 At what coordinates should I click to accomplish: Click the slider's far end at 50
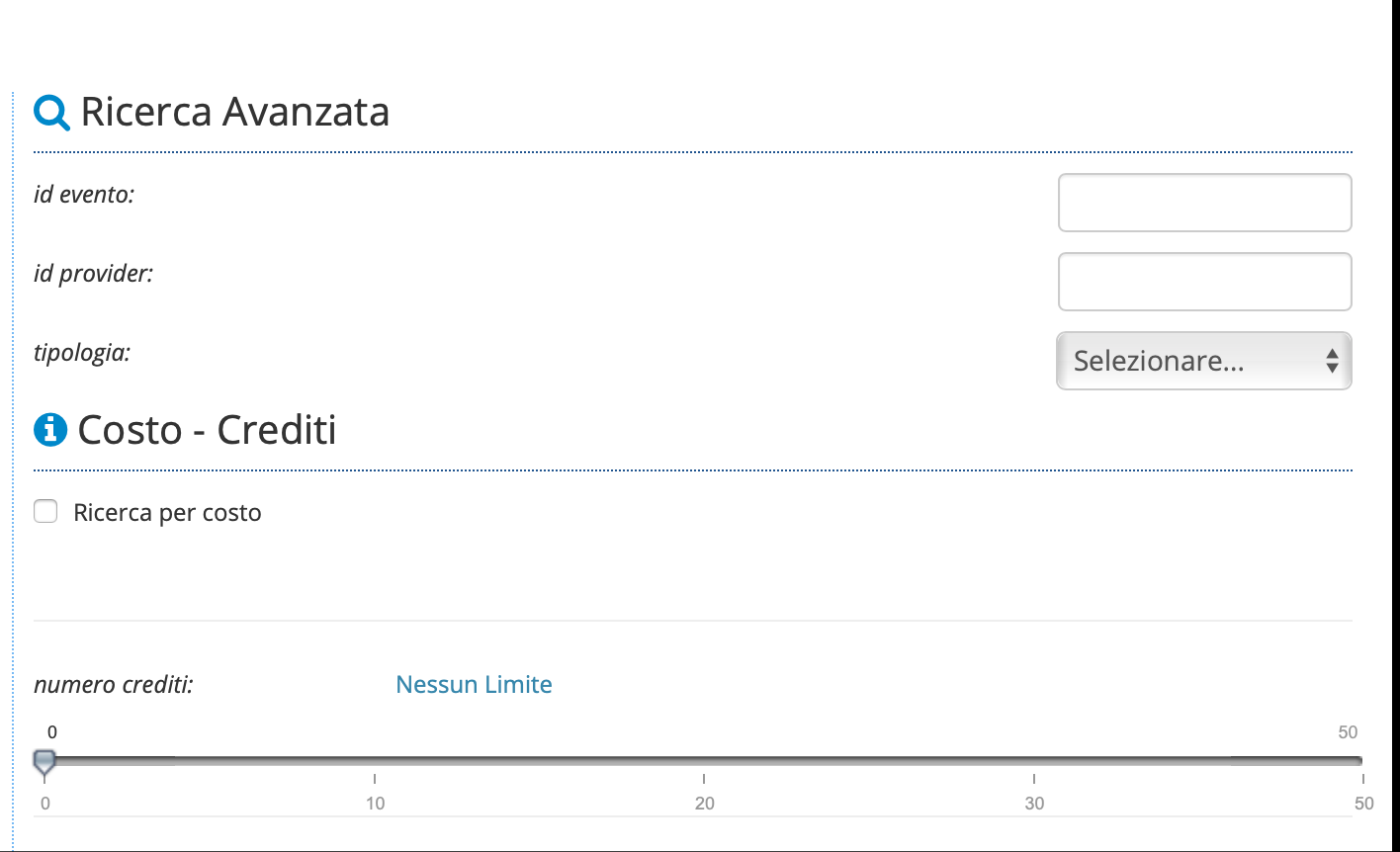pos(1360,760)
